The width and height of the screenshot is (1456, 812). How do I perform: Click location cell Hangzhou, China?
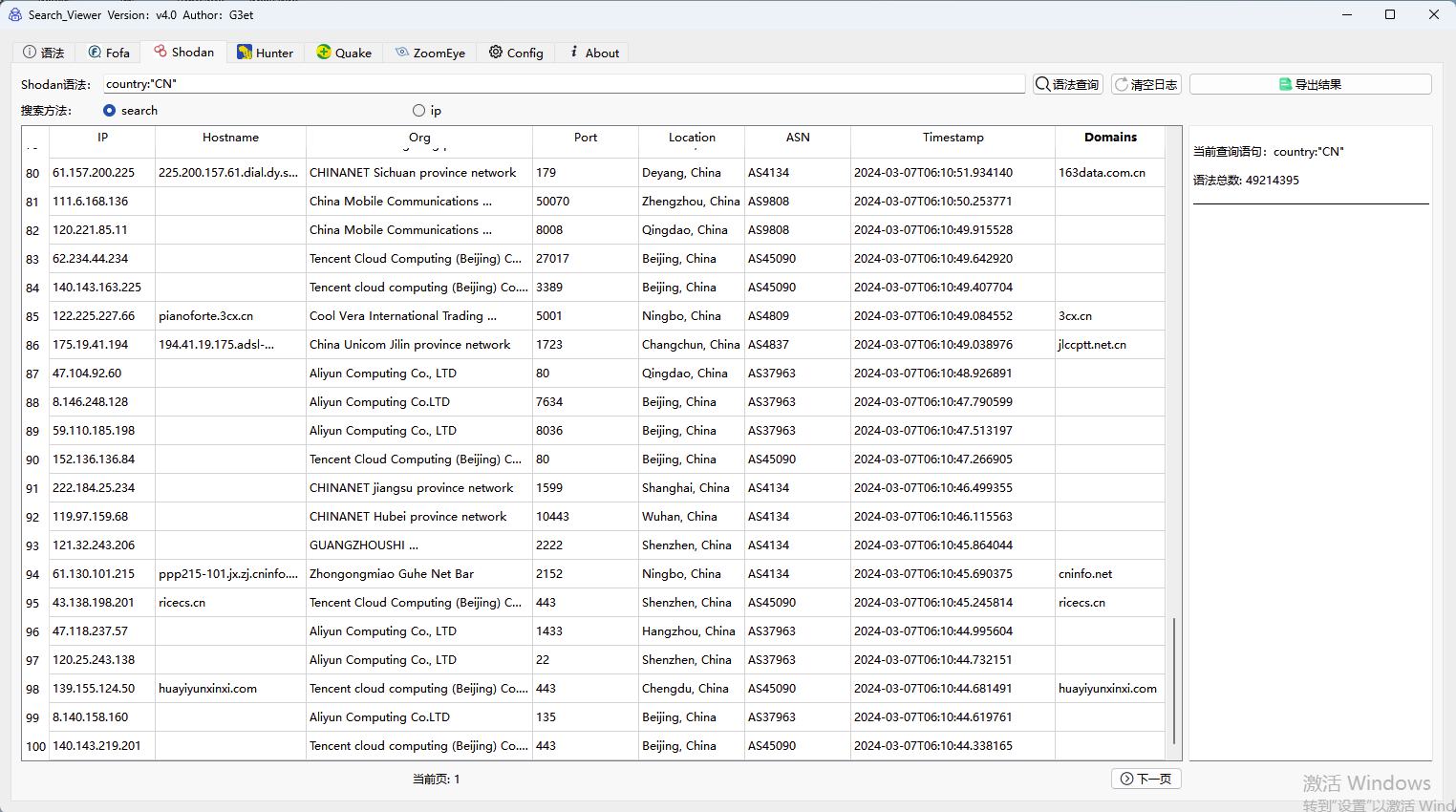click(692, 631)
